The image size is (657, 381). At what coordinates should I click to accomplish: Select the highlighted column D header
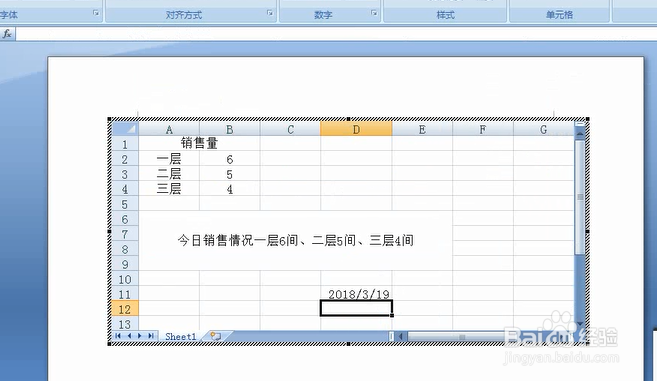coord(356,129)
